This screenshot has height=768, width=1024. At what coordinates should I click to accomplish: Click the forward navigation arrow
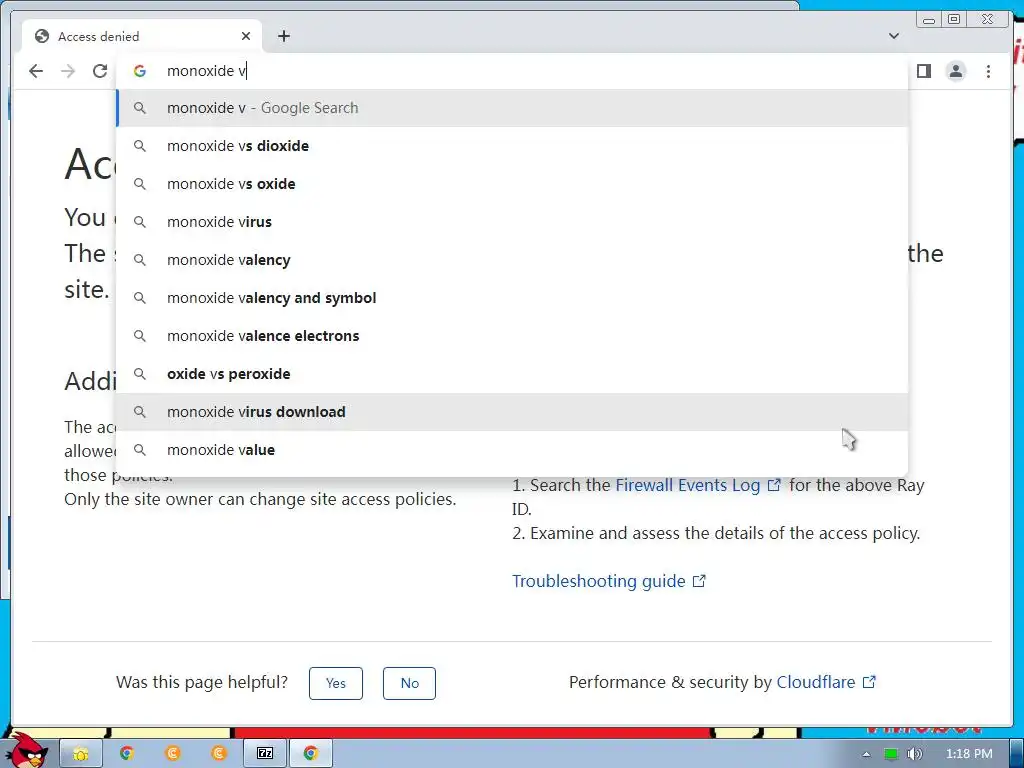coord(68,71)
